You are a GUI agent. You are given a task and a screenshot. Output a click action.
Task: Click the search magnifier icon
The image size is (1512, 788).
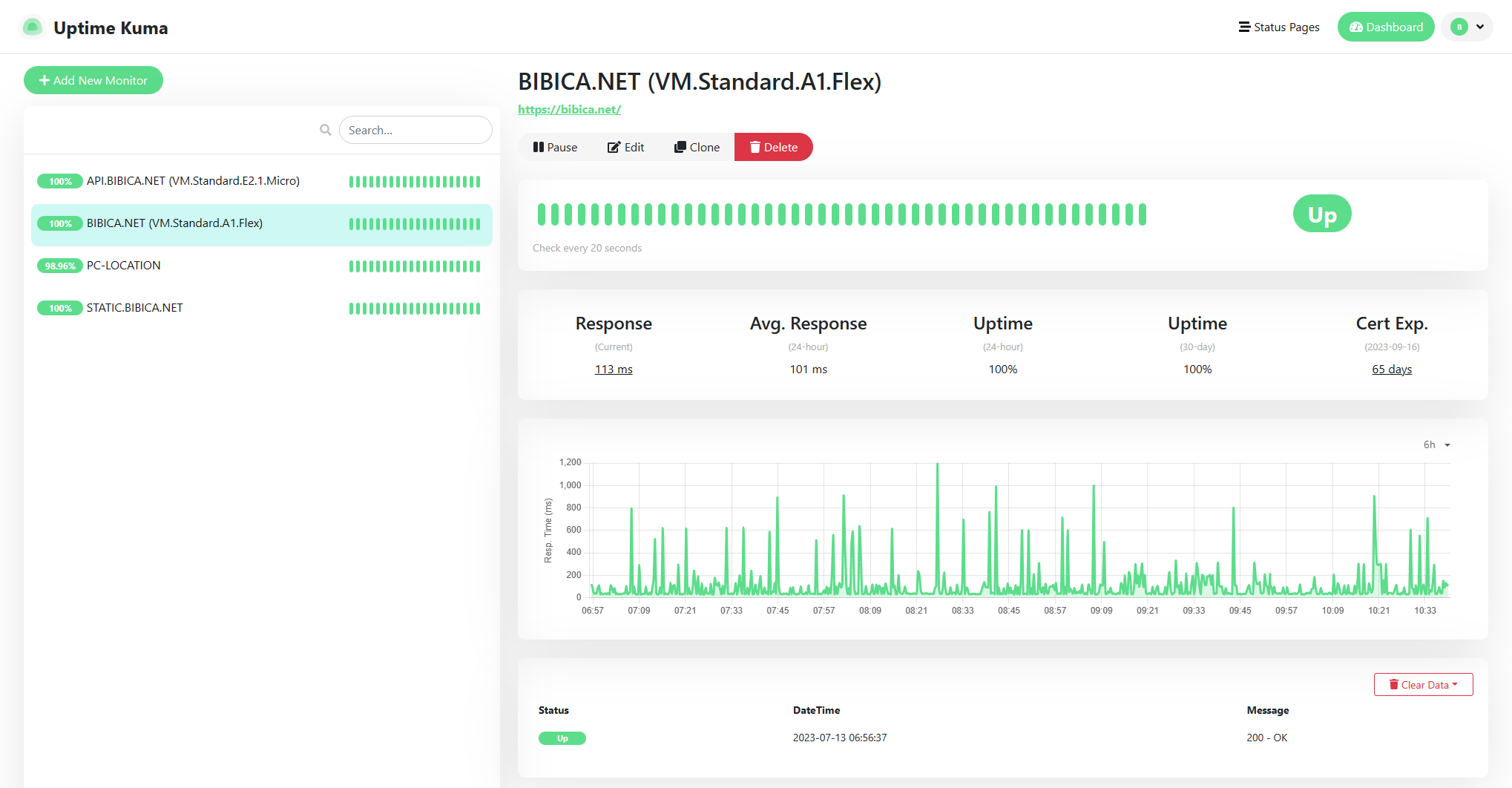325,129
